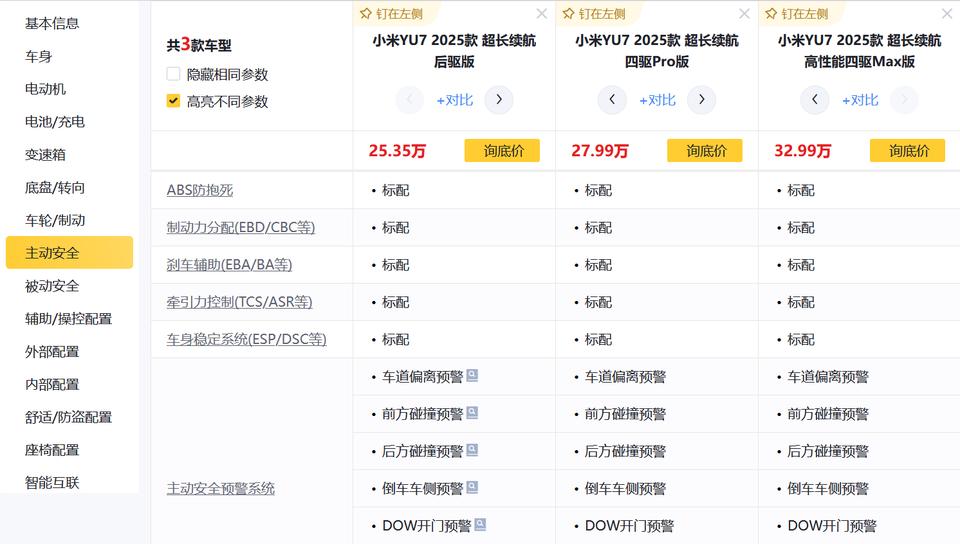Go to 舒适/防盗配置 section

68,417
